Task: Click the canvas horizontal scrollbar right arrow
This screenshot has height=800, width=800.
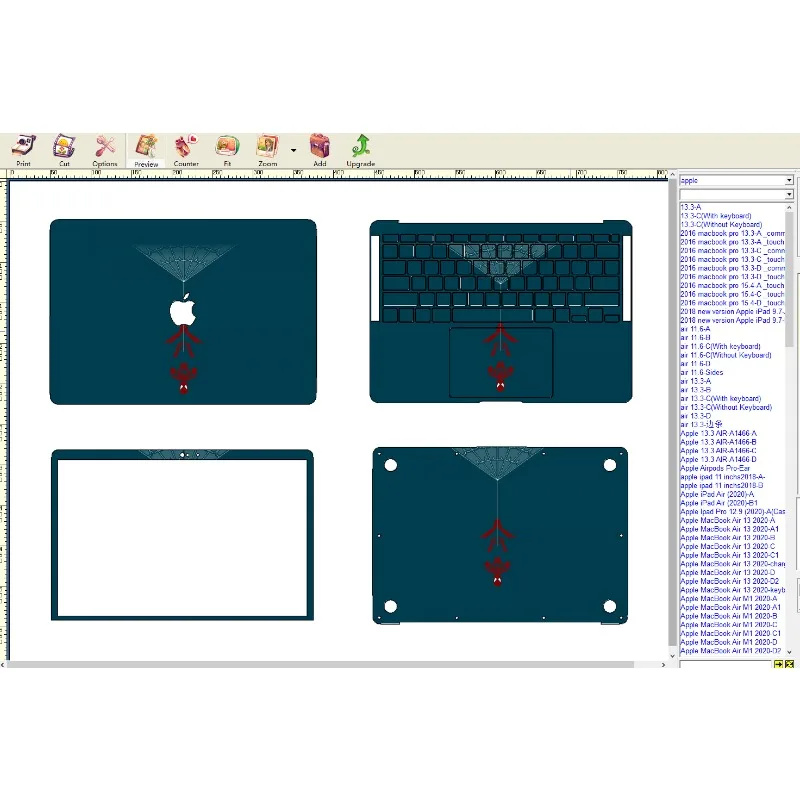Action: tap(663, 665)
